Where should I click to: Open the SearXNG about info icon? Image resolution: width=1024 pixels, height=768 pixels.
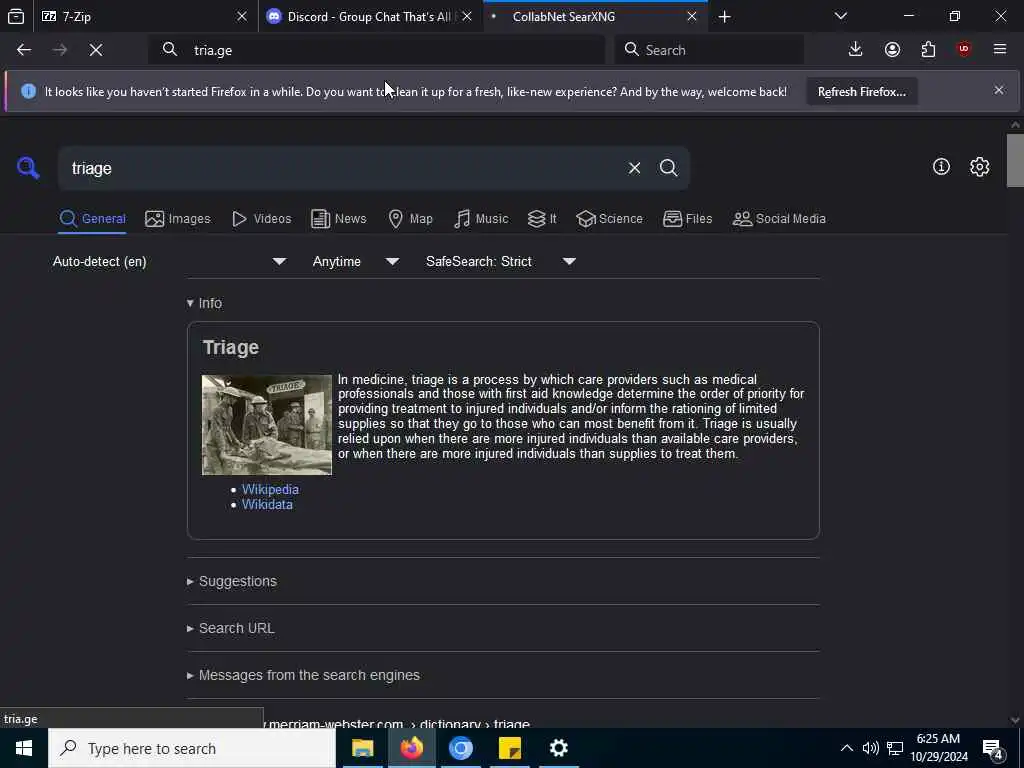coord(941,167)
